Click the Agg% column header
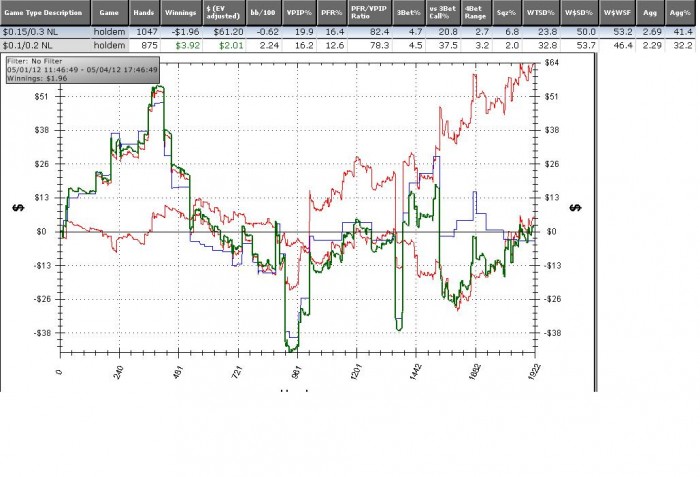The image size is (700, 477). tap(680, 13)
